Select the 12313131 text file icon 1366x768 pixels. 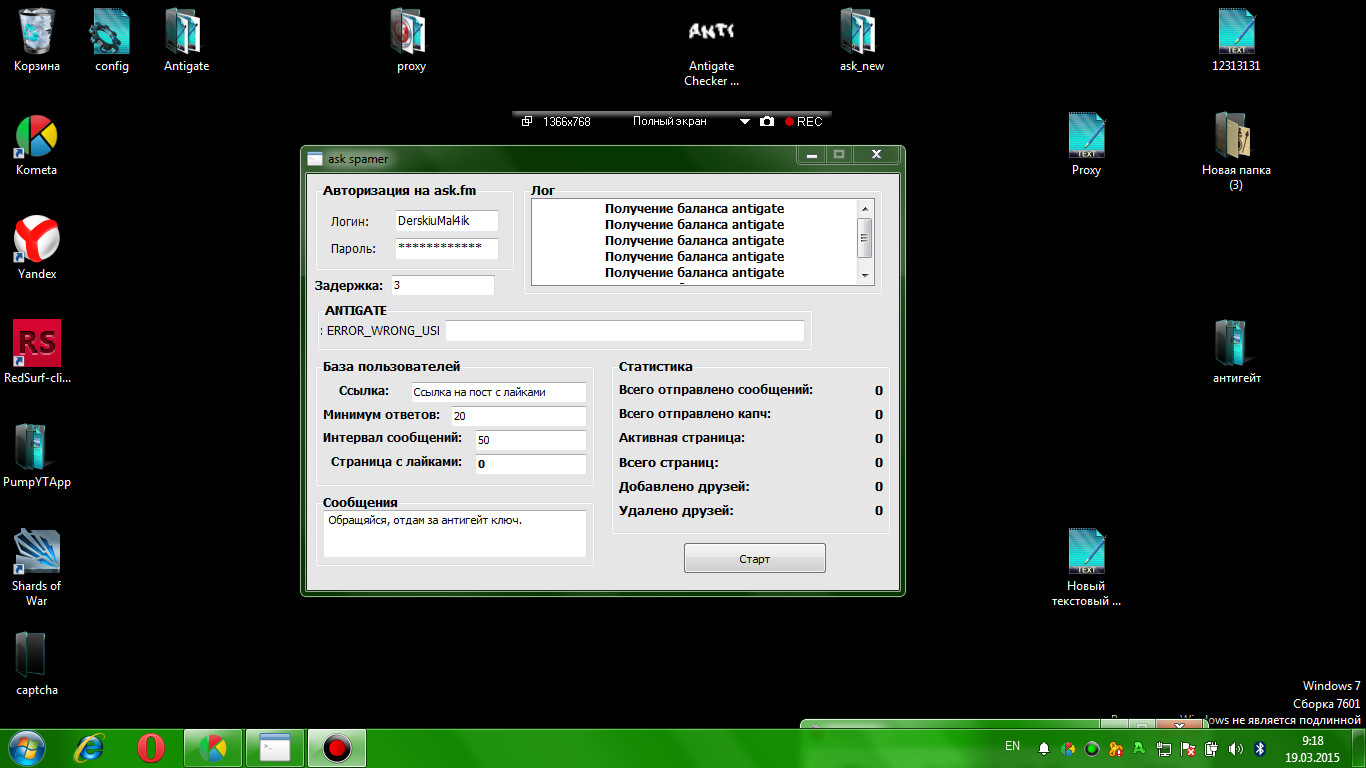pos(1236,40)
